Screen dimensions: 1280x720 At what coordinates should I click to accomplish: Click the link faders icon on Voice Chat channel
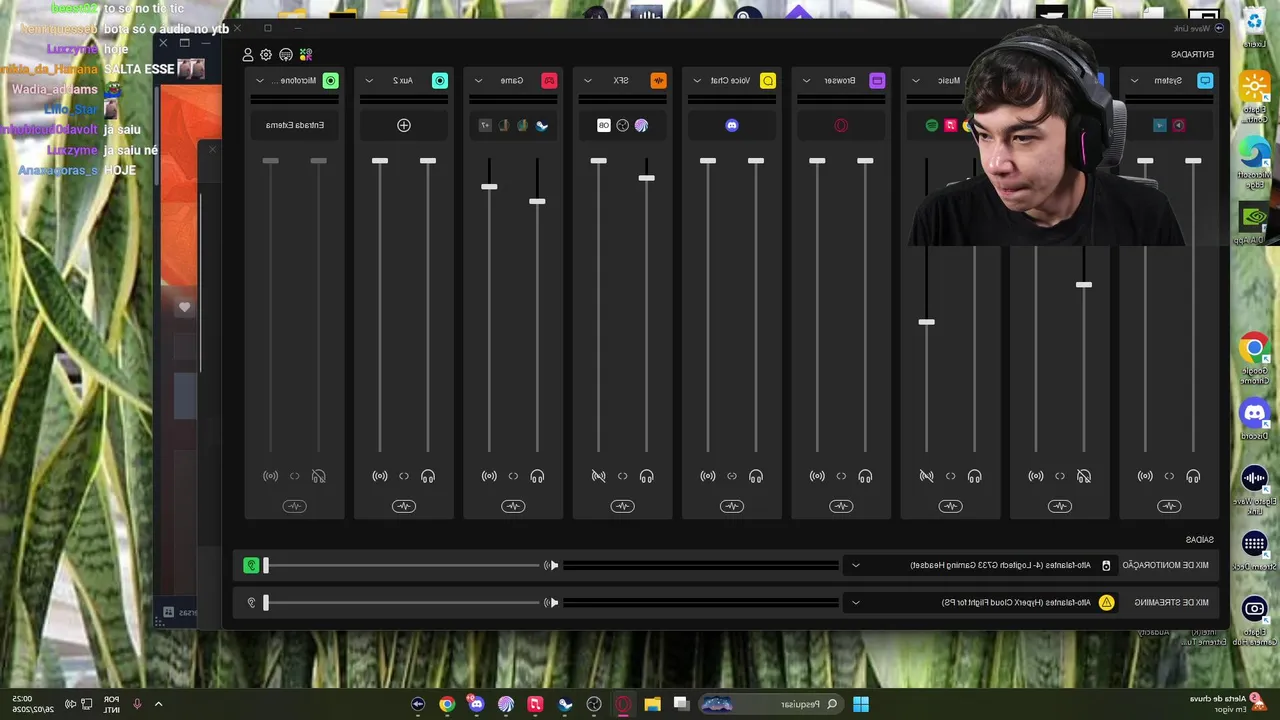(x=732, y=477)
